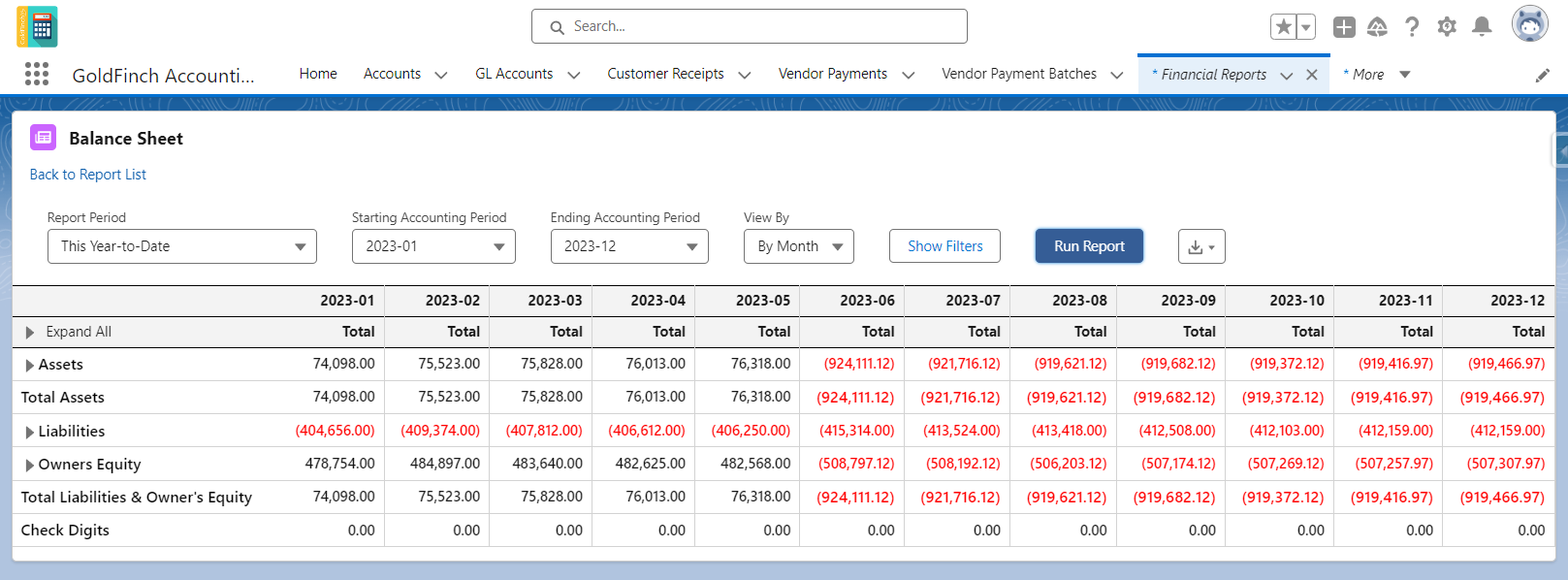
Task: Open Salesforce Help question mark icon
Action: click(x=1412, y=27)
